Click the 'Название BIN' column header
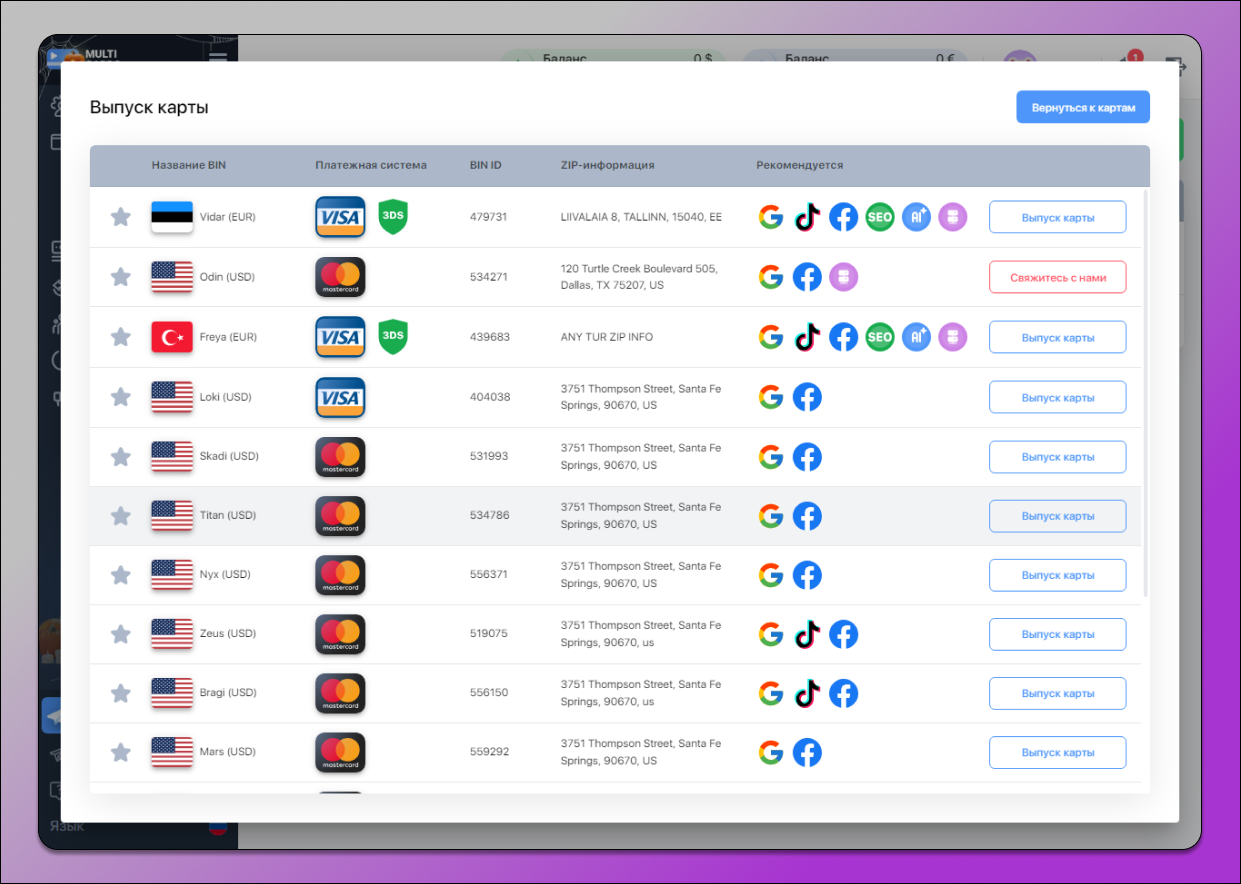 tap(189, 165)
